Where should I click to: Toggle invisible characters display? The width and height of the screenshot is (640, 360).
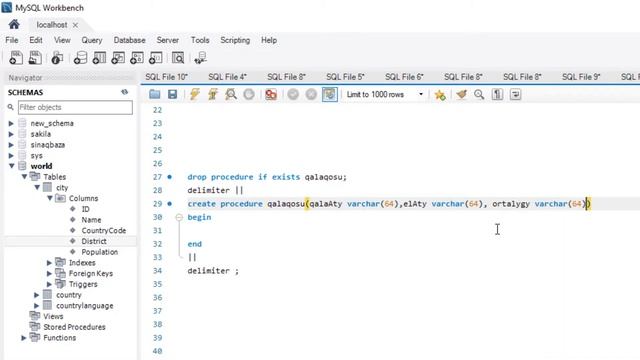click(497, 94)
